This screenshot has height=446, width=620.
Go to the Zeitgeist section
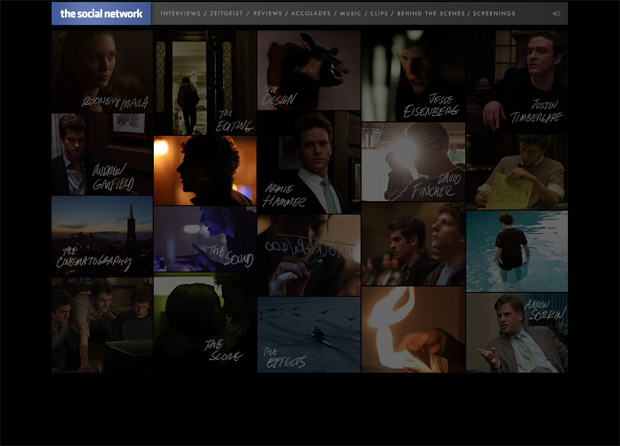226,13
